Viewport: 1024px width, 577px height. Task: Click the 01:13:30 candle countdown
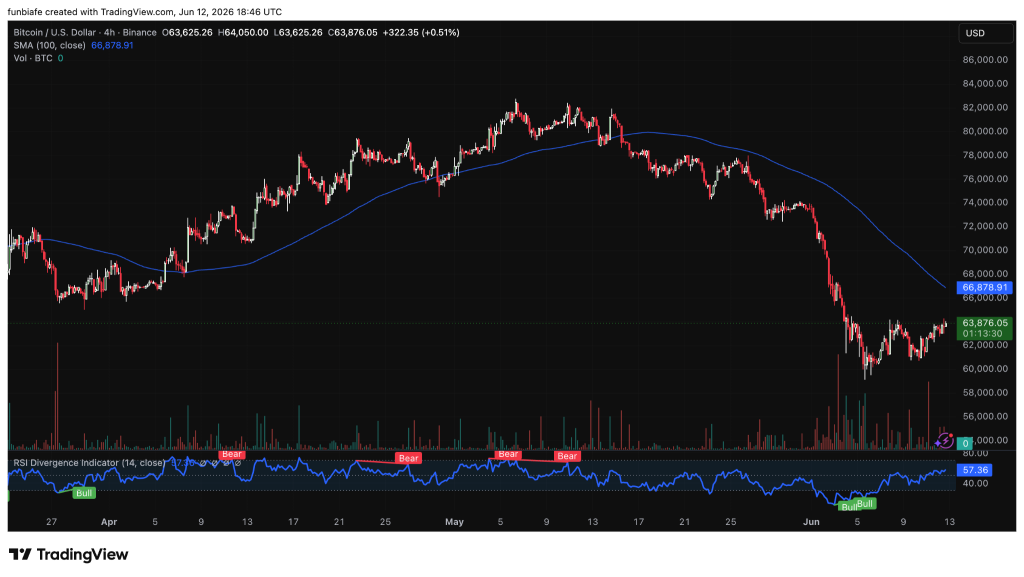[x=982, y=334]
